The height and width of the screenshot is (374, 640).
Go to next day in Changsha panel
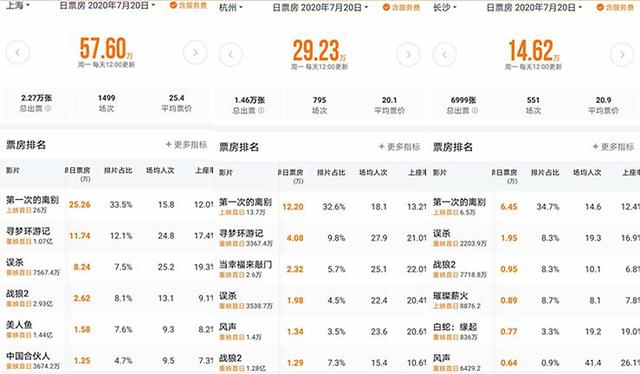coord(622,54)
